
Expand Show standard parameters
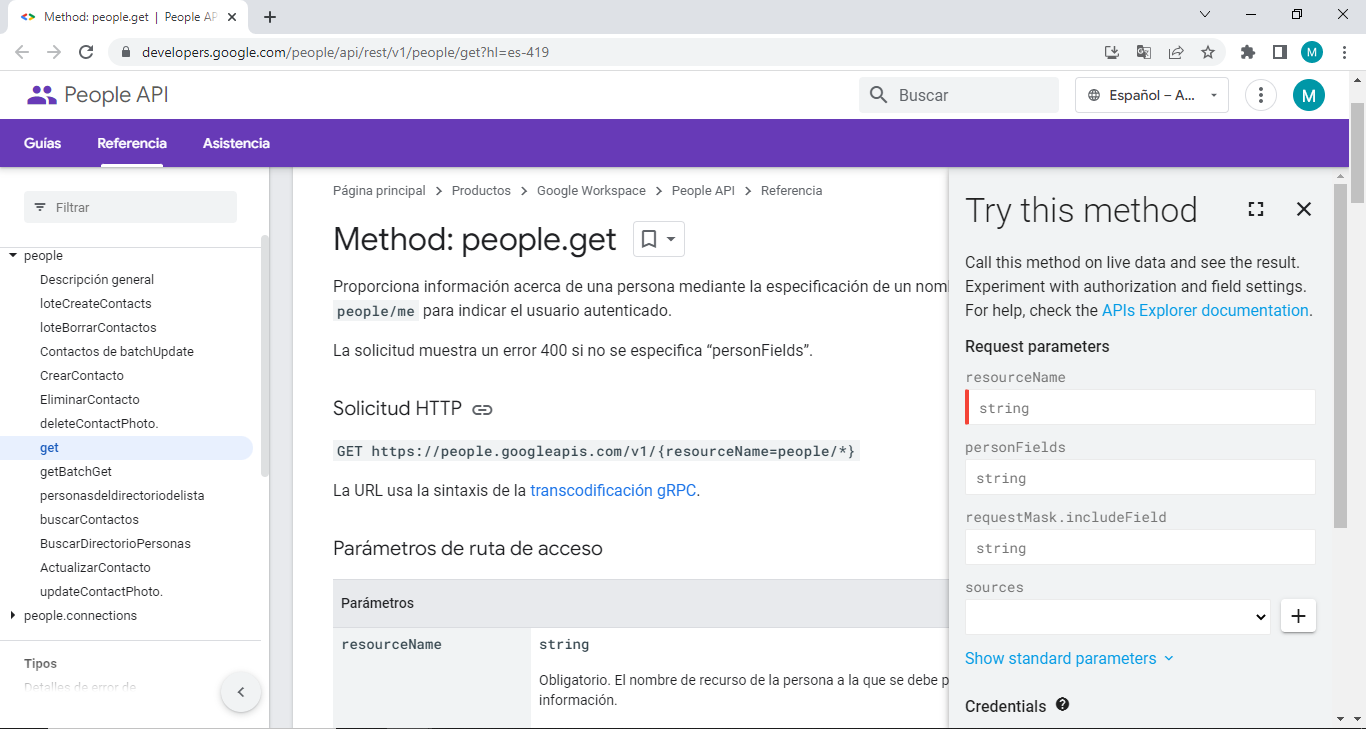1069,658
